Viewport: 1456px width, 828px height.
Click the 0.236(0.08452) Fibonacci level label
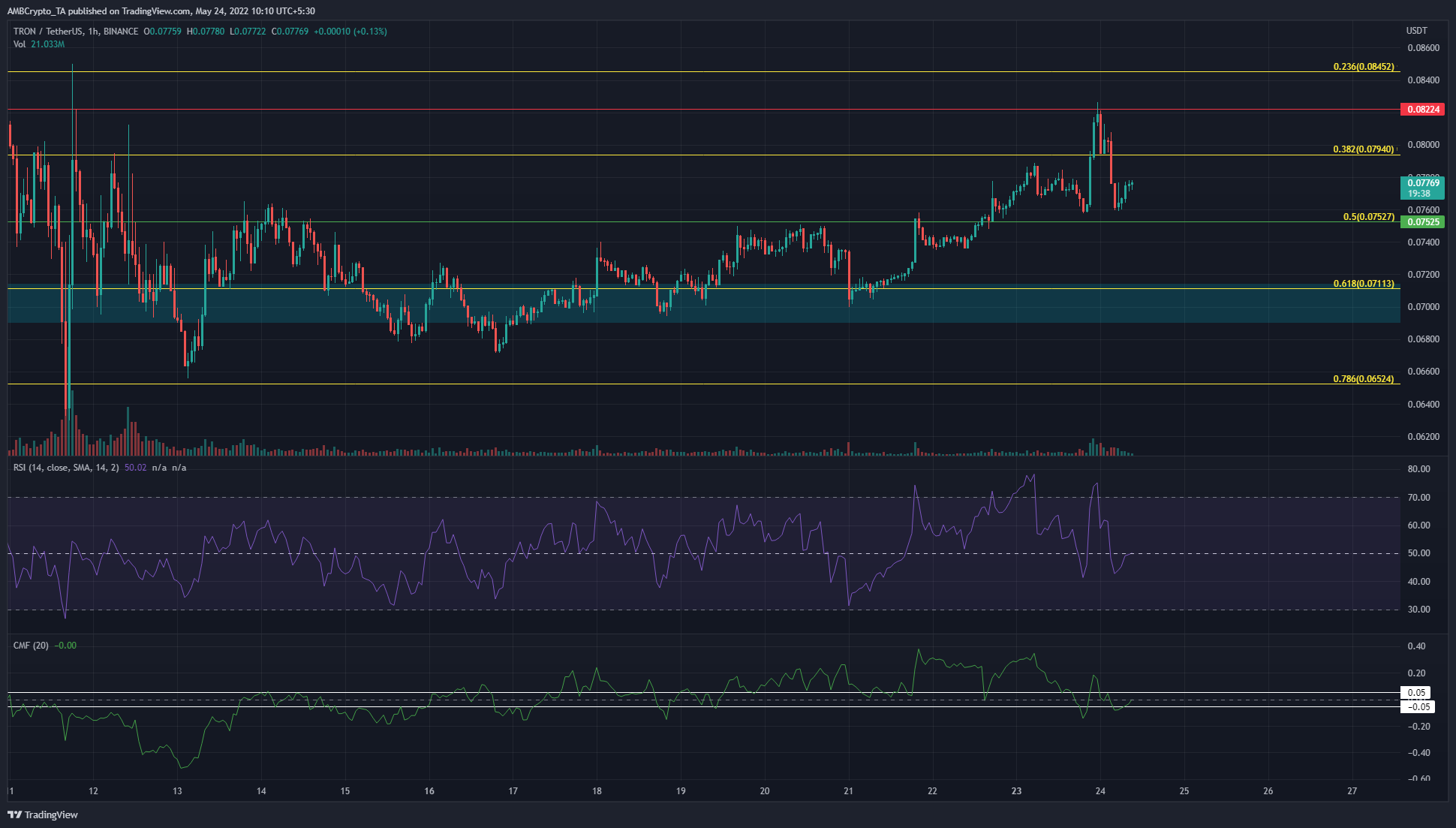[x=1363, y=67]
